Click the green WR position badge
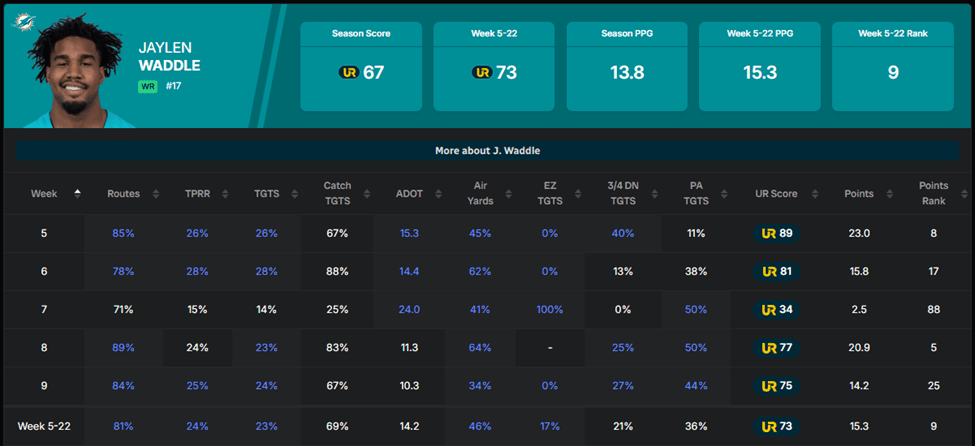Viewport: 975px width, 446px height. [148, 87]
